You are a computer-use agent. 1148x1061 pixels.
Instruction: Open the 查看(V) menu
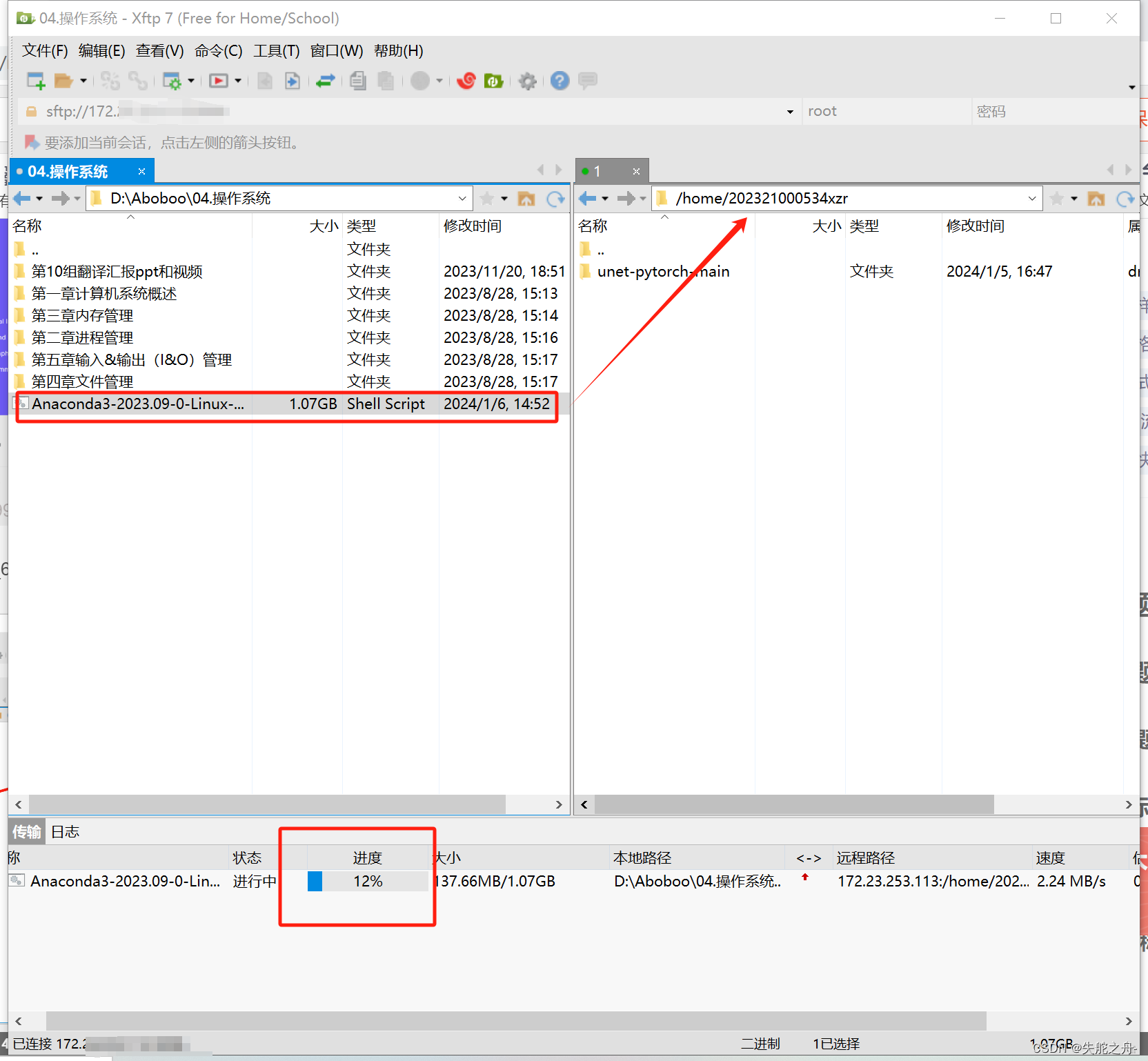160,50
